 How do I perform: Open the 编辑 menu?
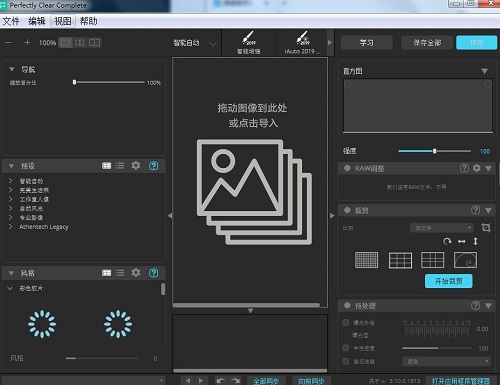pyautogui.click(x=37, y=21)
